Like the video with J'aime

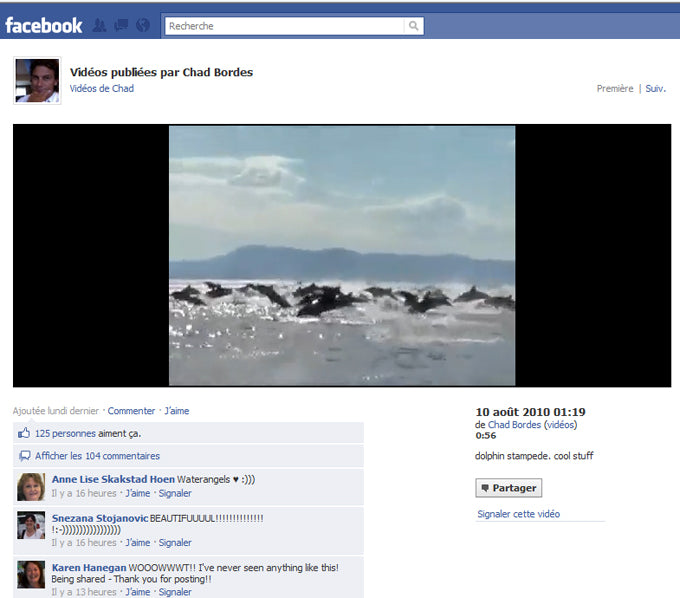point(176,411)
